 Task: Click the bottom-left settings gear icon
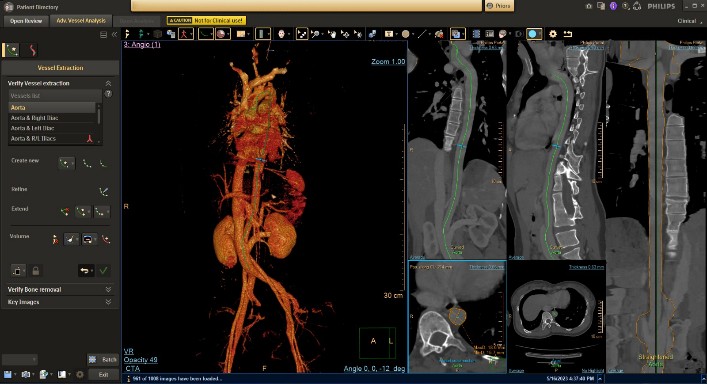point(80,375)
